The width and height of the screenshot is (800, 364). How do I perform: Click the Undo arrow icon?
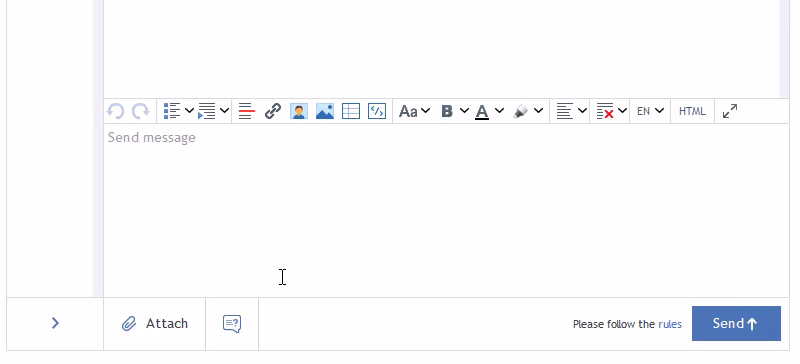115,111
